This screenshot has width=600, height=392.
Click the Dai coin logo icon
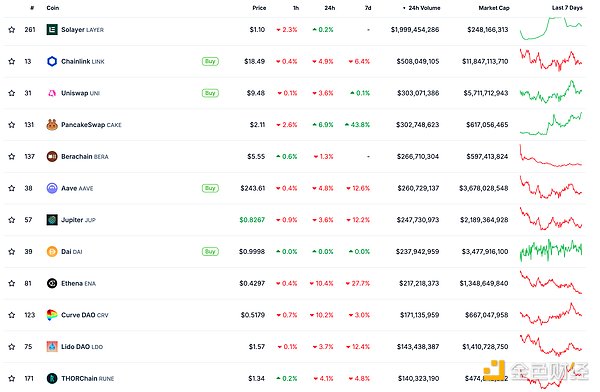pyautogui.click(x=52, y=252)
